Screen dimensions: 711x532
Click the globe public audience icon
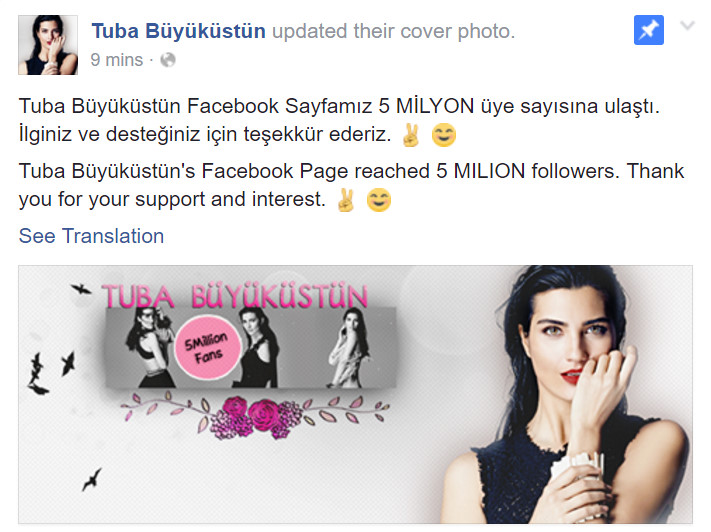click(168, 60)
